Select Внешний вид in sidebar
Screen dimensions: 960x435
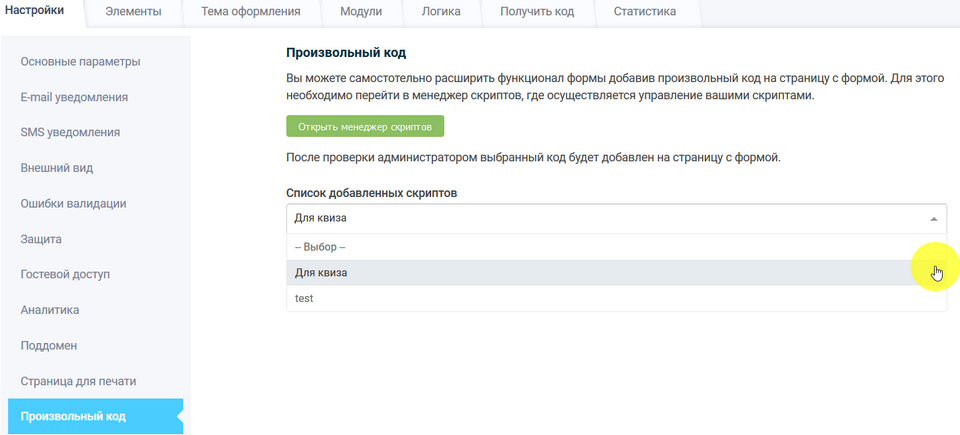57,168
